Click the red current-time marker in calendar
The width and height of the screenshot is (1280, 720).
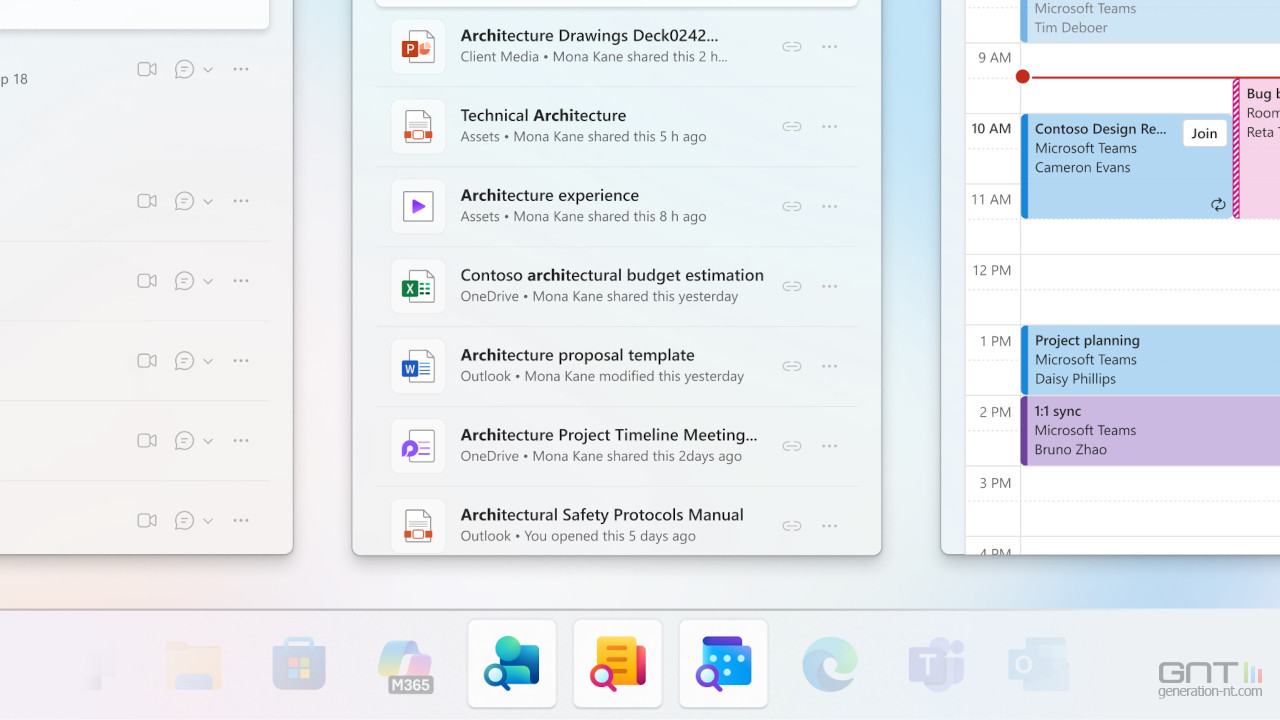(1022, 77)
